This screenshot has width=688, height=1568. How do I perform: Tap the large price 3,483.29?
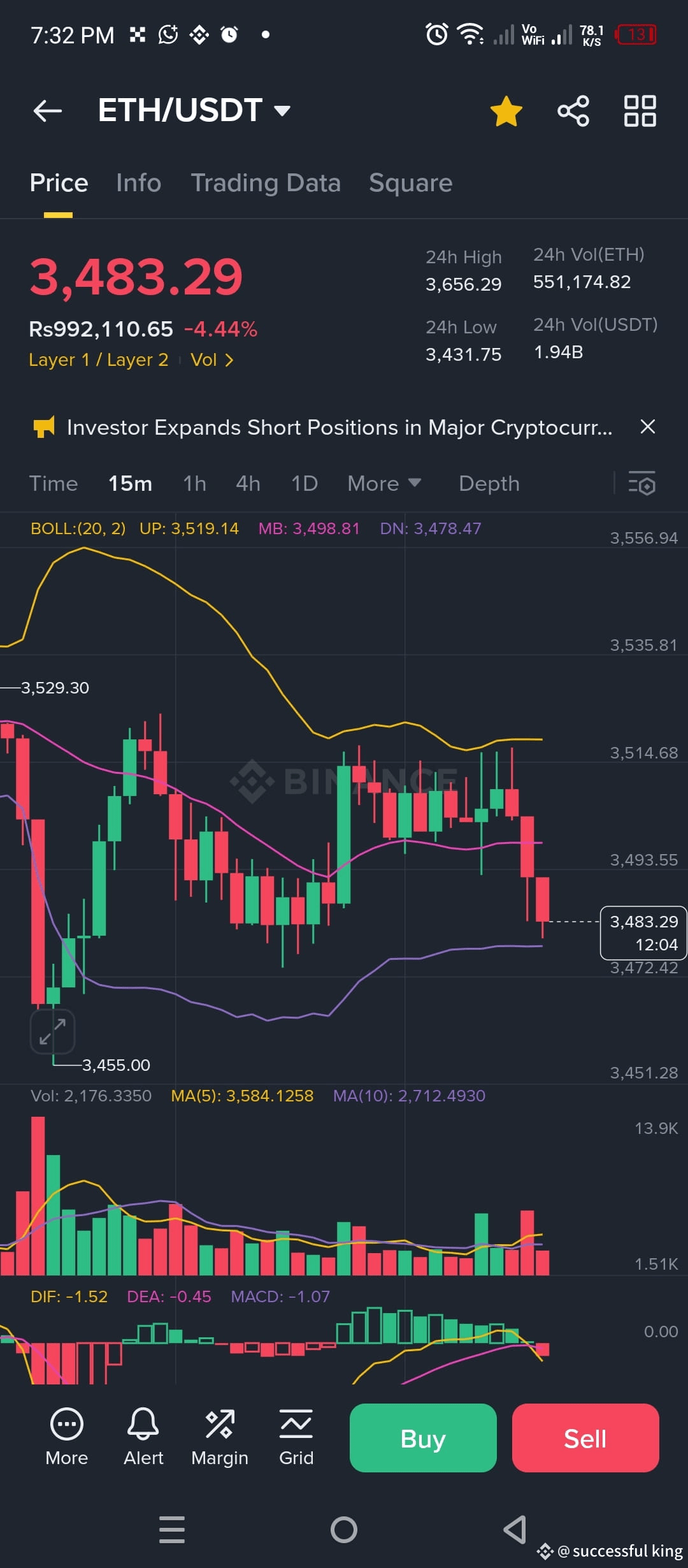click(136, 277)
